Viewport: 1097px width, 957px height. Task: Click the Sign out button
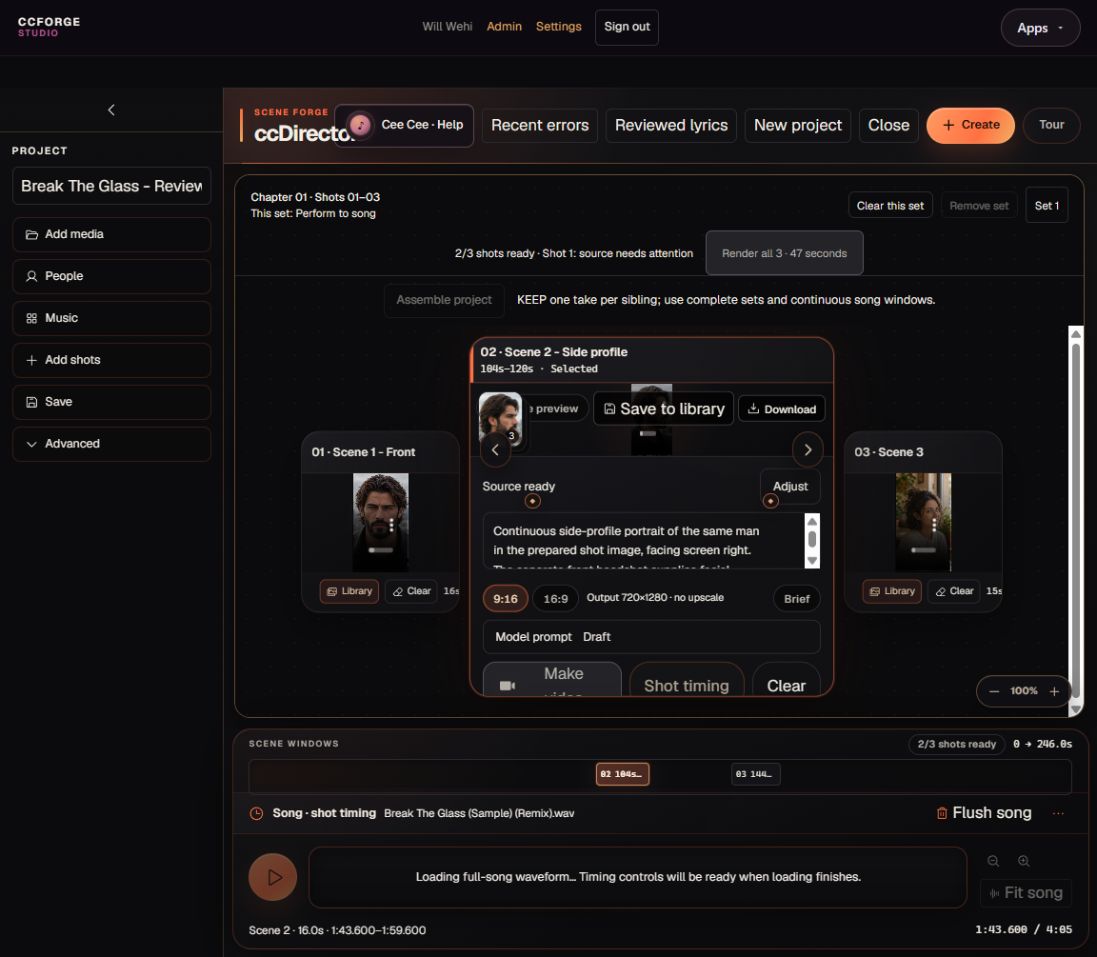coord(627,27)
